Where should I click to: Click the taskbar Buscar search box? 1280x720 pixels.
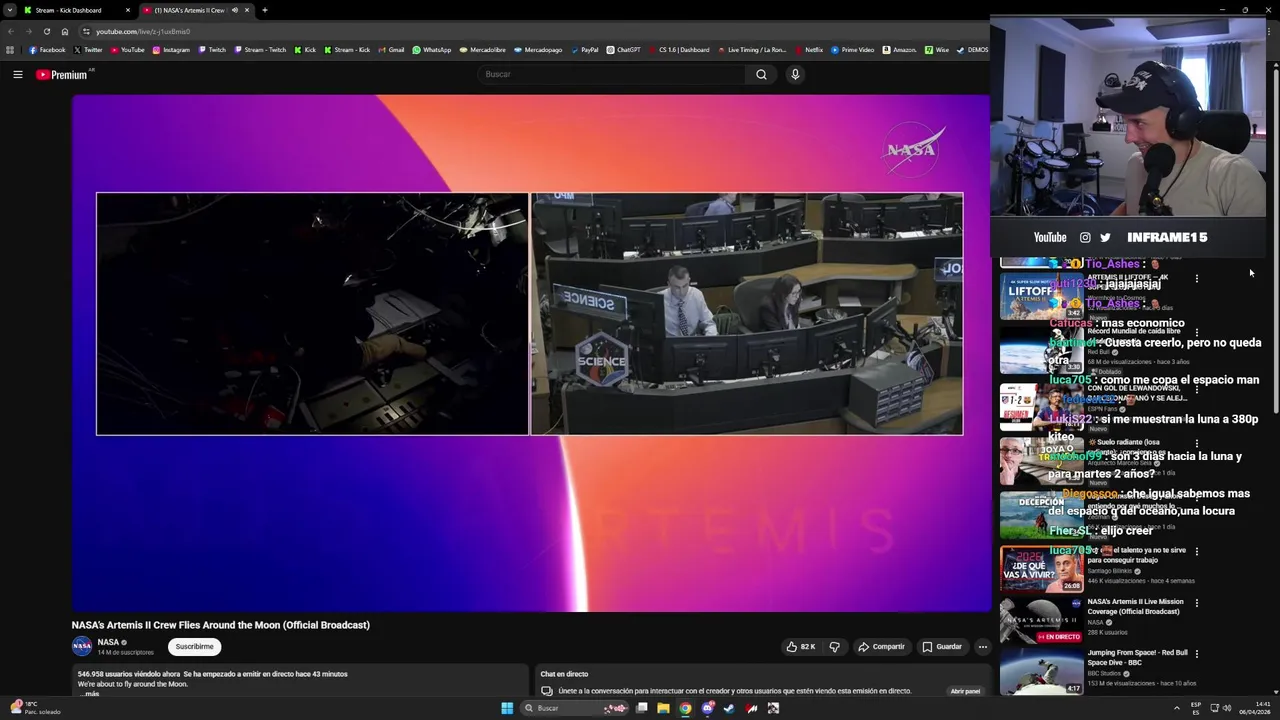(x=575, y=708)
